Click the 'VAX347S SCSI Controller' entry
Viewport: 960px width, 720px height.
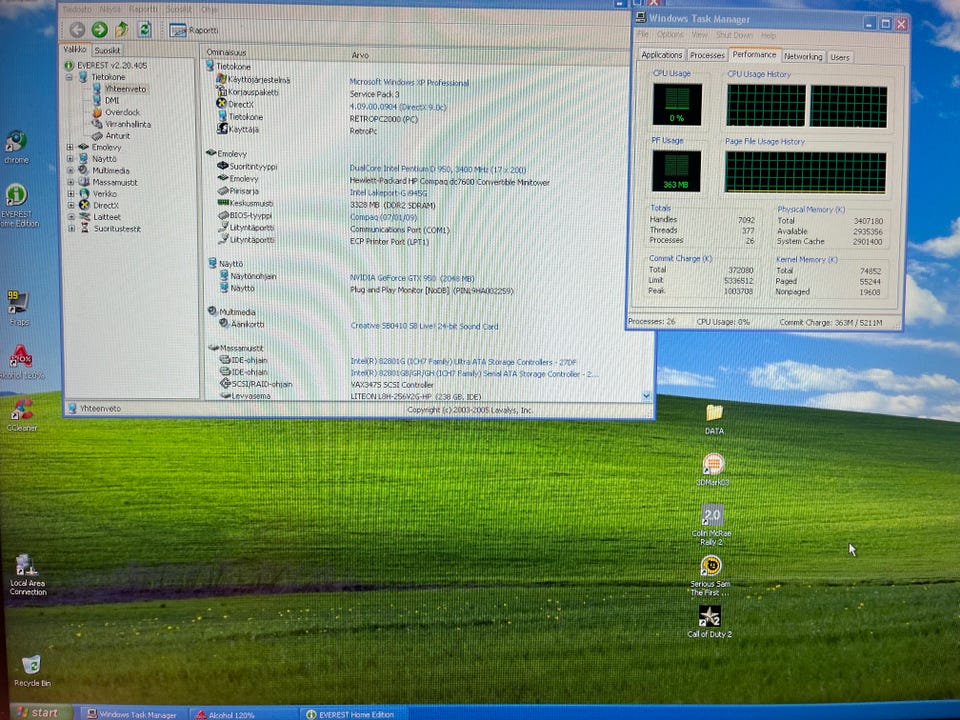coord(392,384)
